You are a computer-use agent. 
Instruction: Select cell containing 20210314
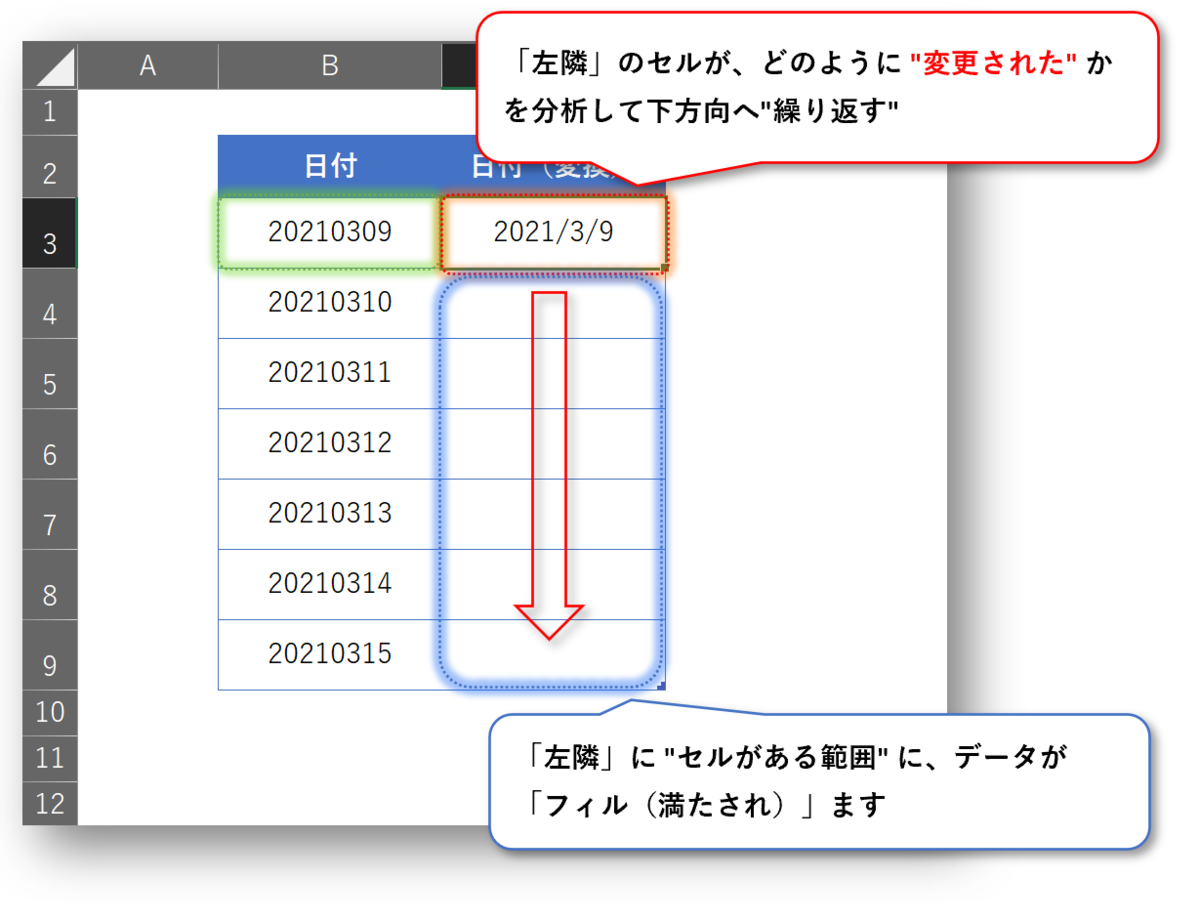[330, 585]
